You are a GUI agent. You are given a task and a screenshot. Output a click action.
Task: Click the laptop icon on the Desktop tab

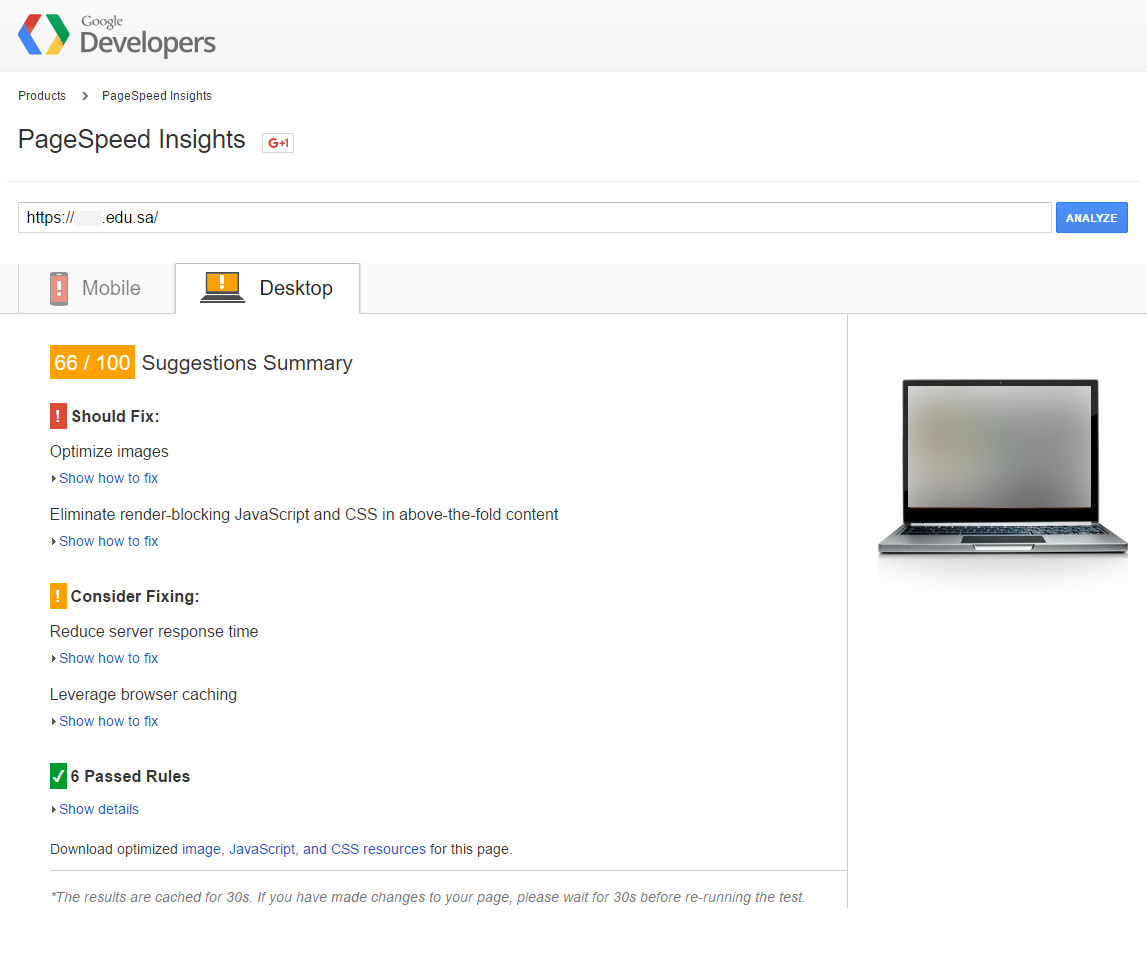pyautogui.click(x=222, y=288)
